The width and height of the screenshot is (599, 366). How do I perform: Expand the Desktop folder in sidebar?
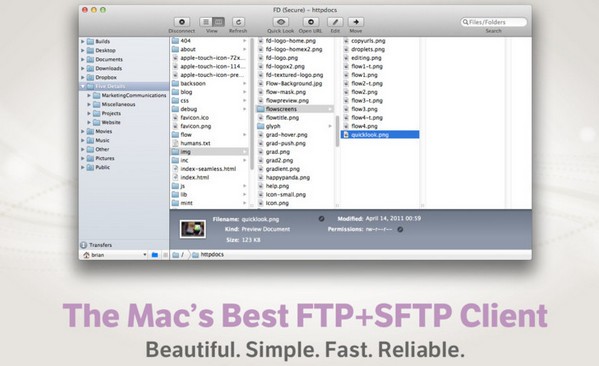[83, 50]
